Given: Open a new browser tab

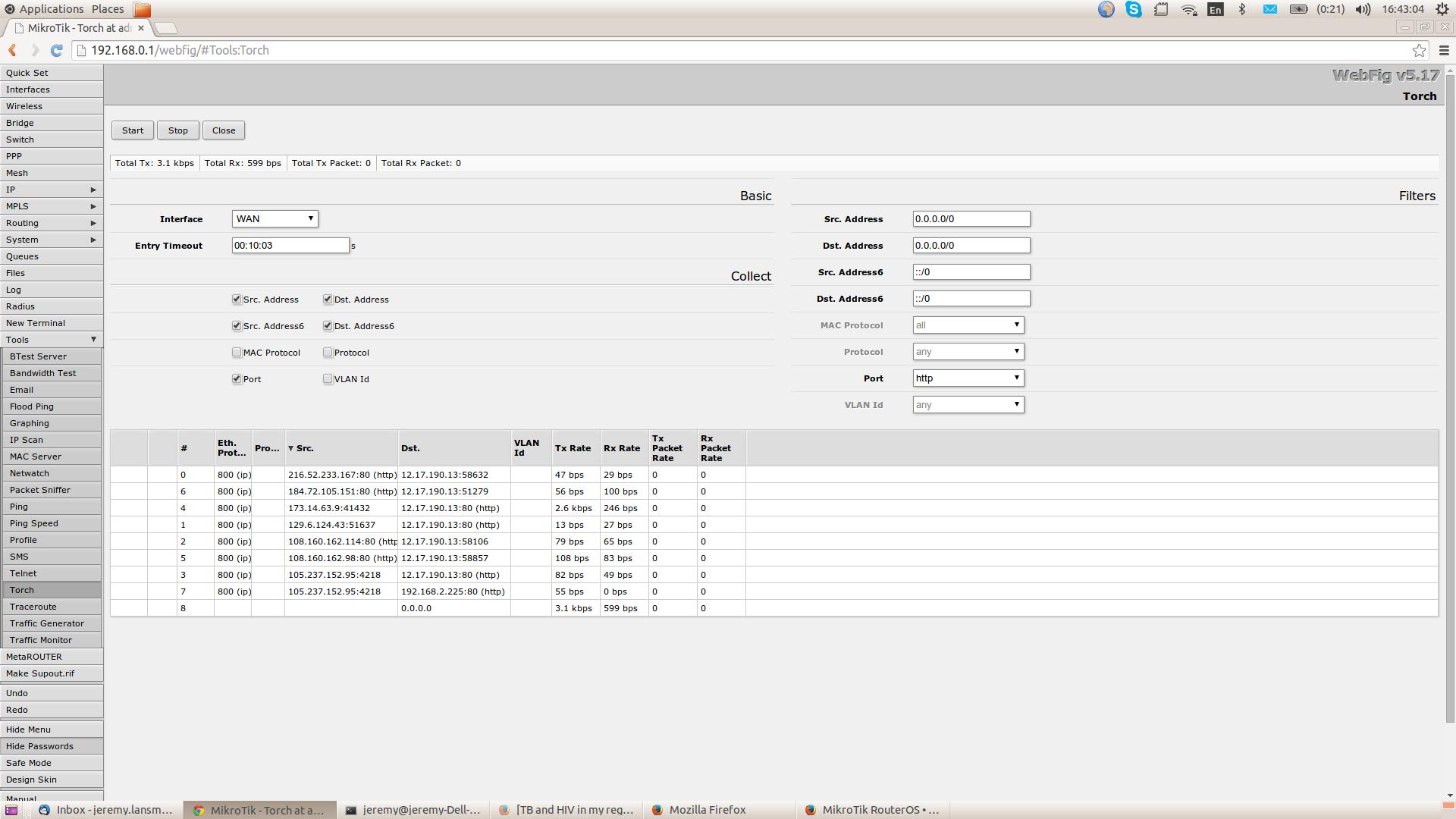Looking at the screenshot, I should (x=166, y=28).
